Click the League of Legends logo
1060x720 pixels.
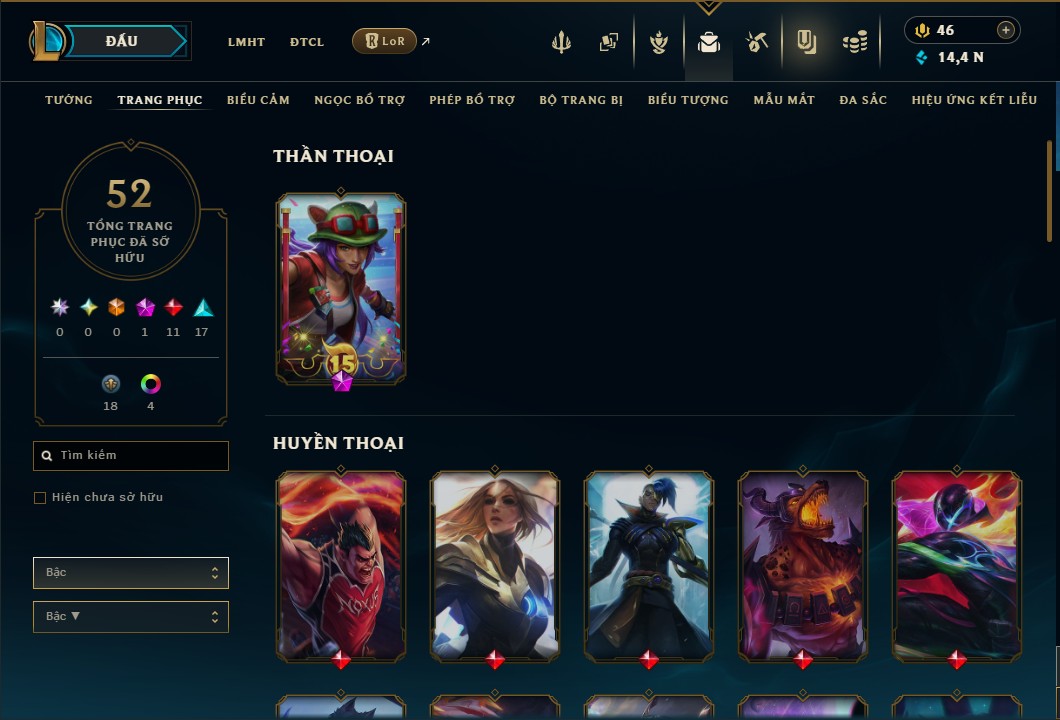pyautogui.click(x=46, y=41)
